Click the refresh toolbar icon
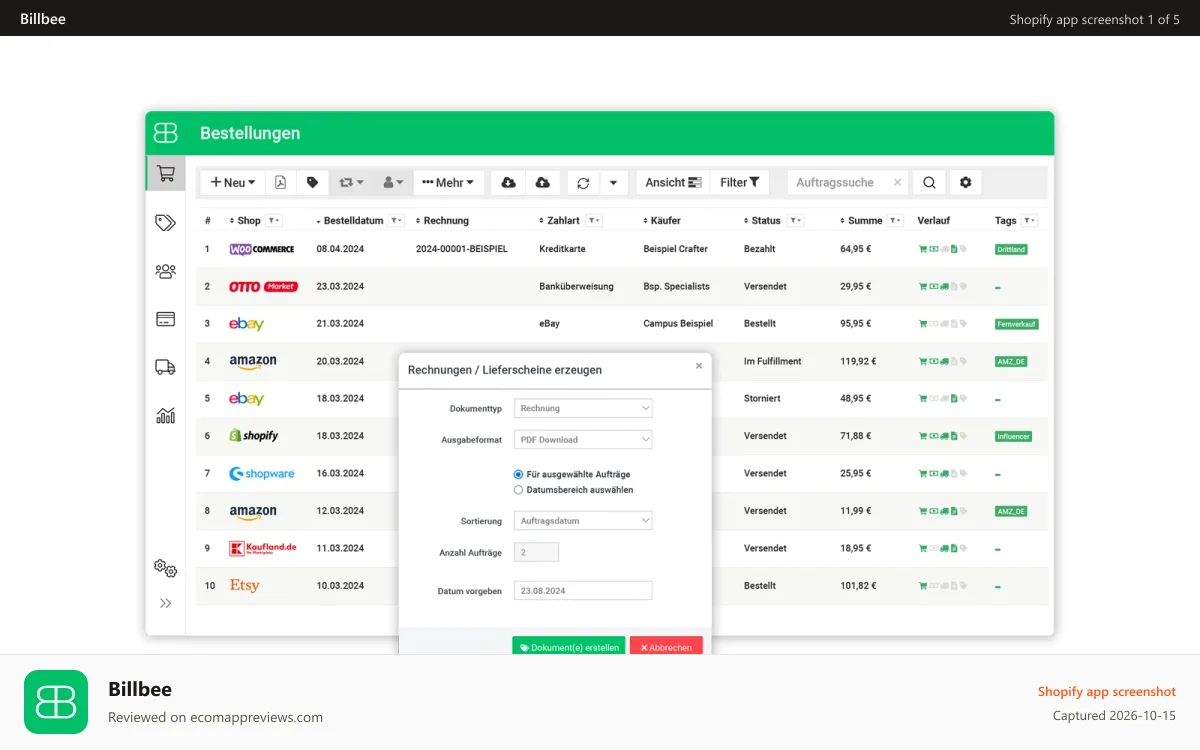Viewport: 1200px width, 750px height. tap(583, 182)
